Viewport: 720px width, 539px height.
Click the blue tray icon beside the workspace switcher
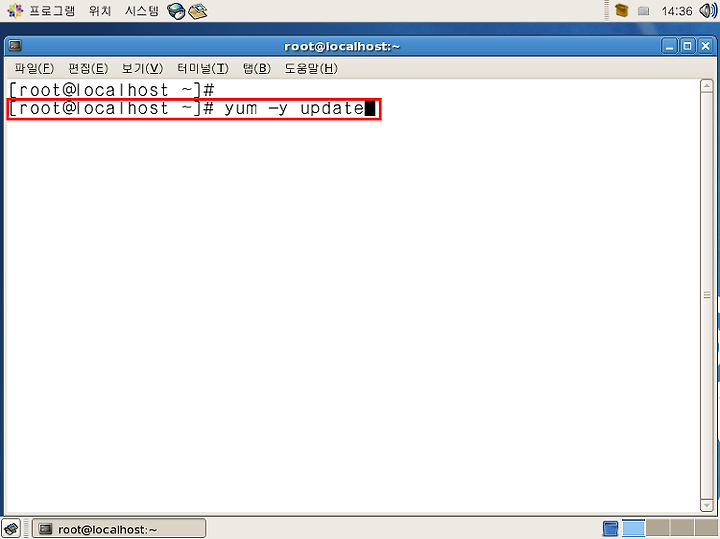pos(610,528)
